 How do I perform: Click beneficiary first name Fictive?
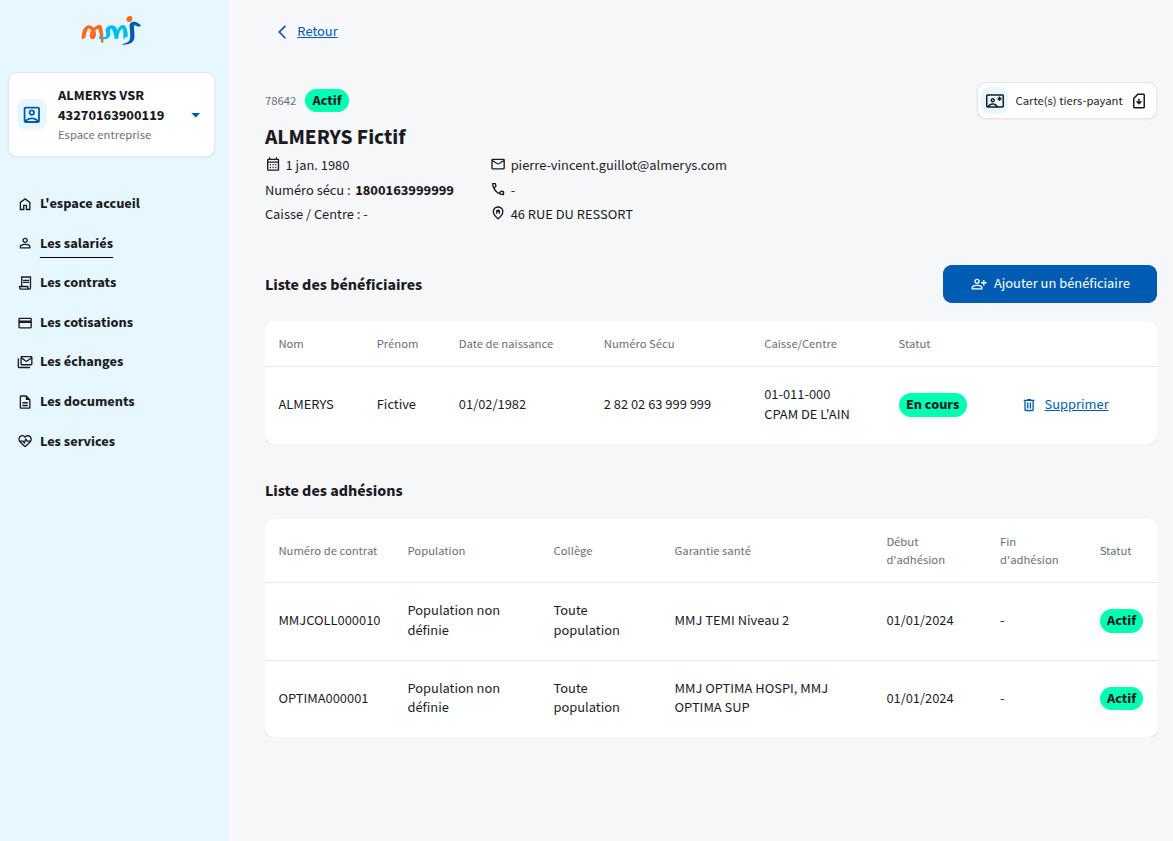pos(396,405)
